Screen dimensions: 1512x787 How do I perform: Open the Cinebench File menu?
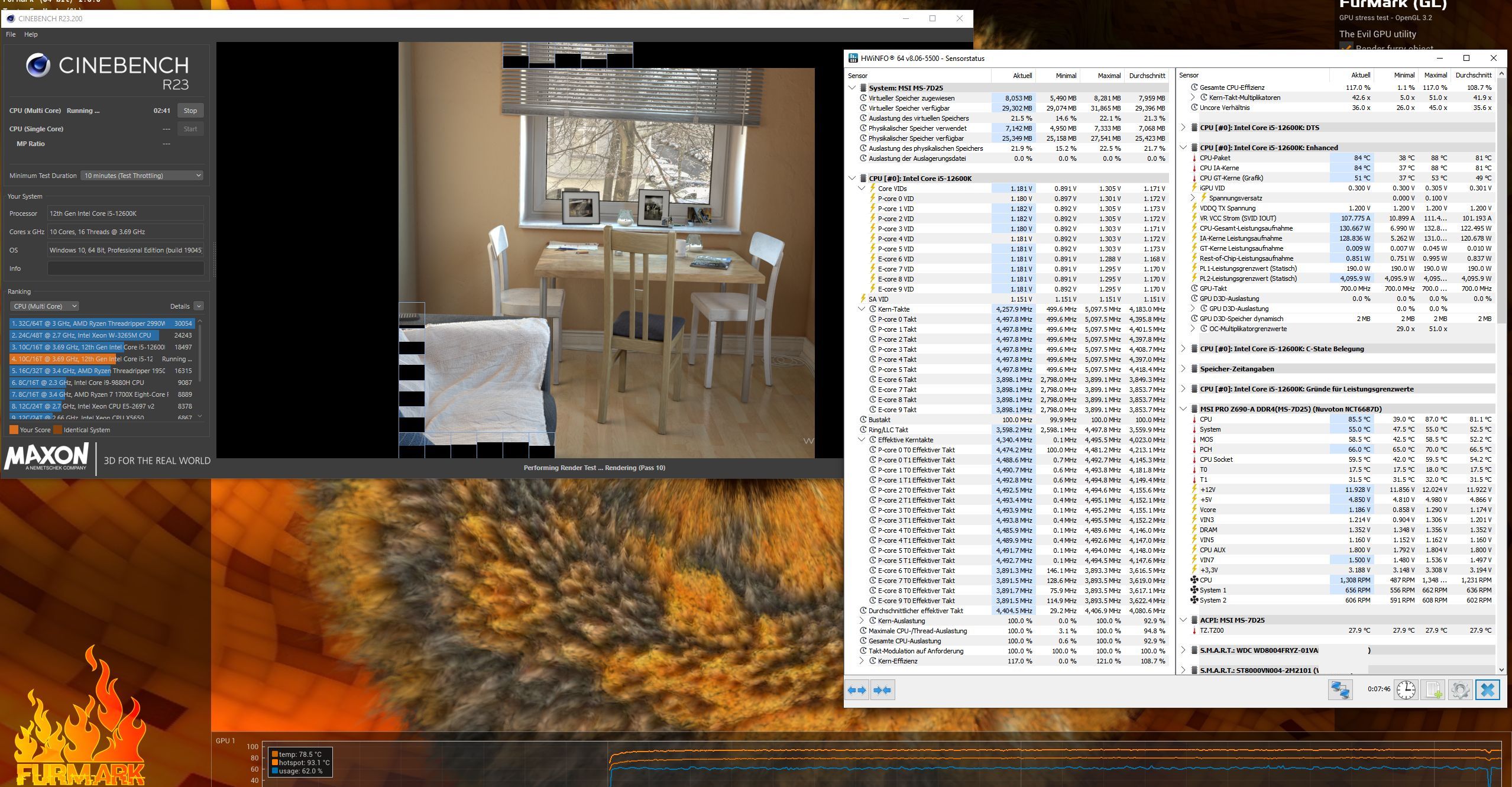point(11,34)
